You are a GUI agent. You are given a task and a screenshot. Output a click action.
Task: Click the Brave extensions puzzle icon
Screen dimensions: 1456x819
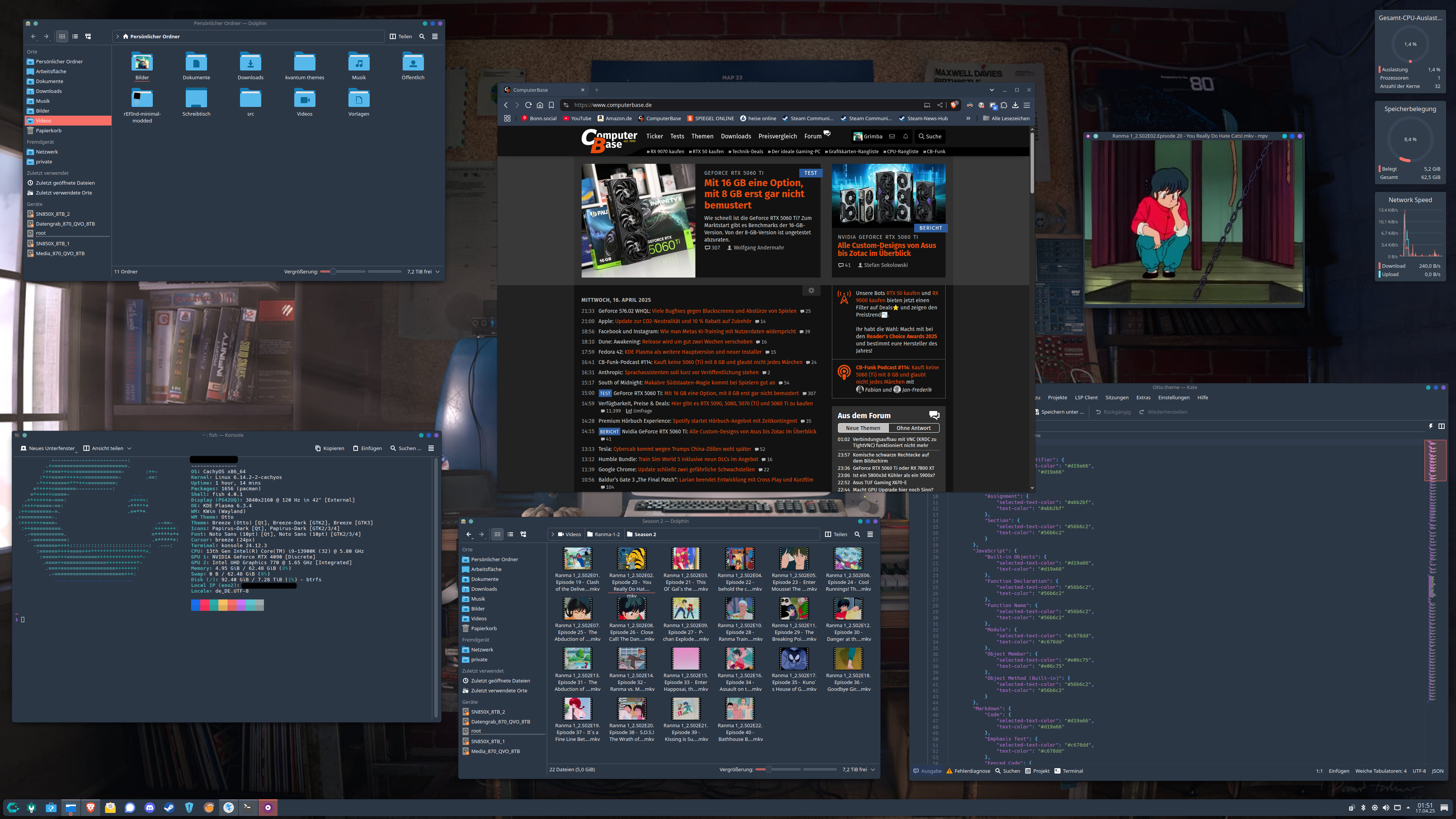(x=1004, y=105)
